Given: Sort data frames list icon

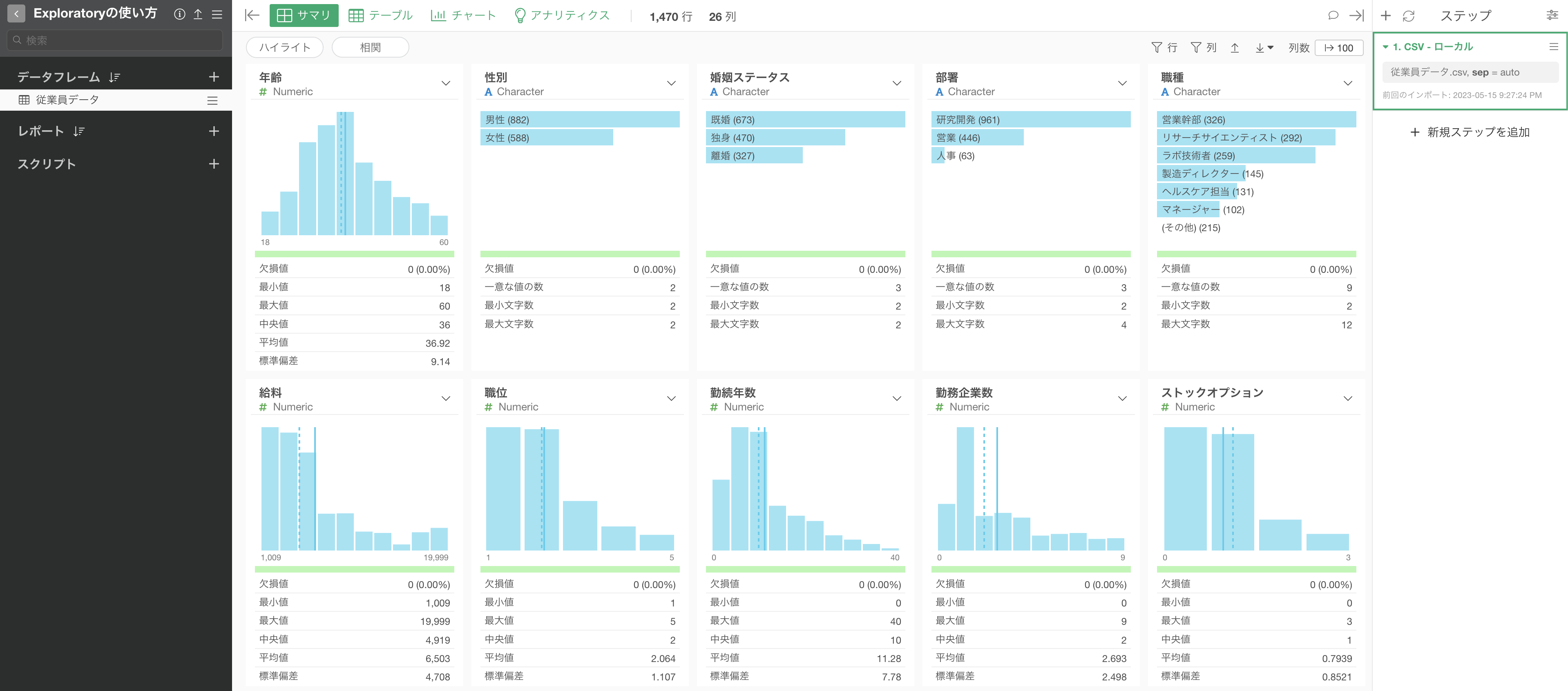Looking at the screenshot, I should pyautogui.click(x=114, y=77).
